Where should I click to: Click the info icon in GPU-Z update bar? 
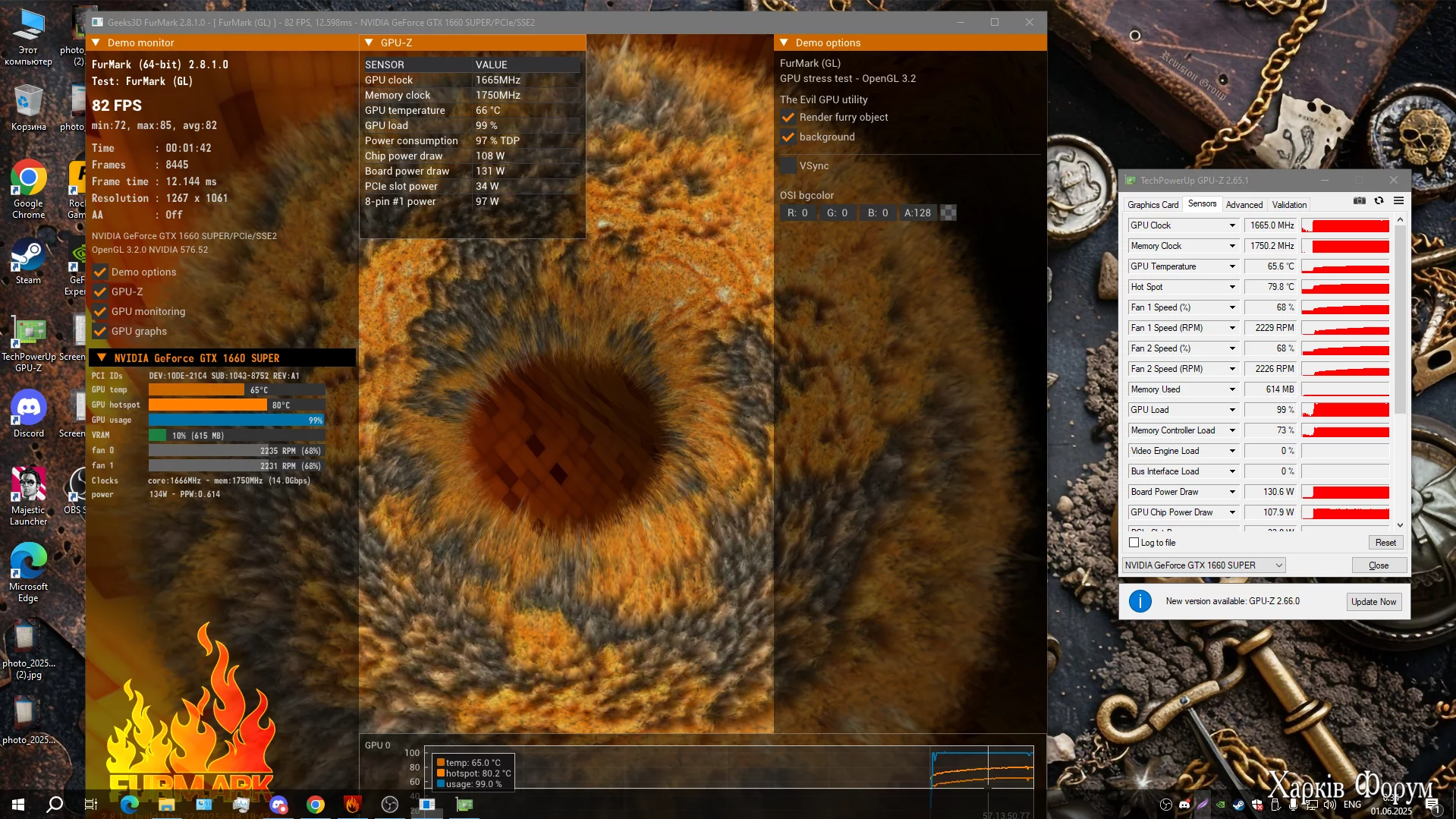click(1140, 601)
